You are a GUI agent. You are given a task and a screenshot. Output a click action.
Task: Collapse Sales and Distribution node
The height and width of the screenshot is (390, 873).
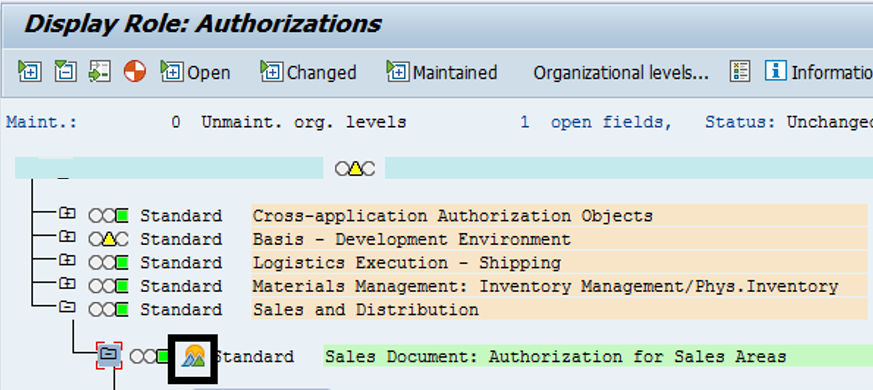[x=67, y=306]
